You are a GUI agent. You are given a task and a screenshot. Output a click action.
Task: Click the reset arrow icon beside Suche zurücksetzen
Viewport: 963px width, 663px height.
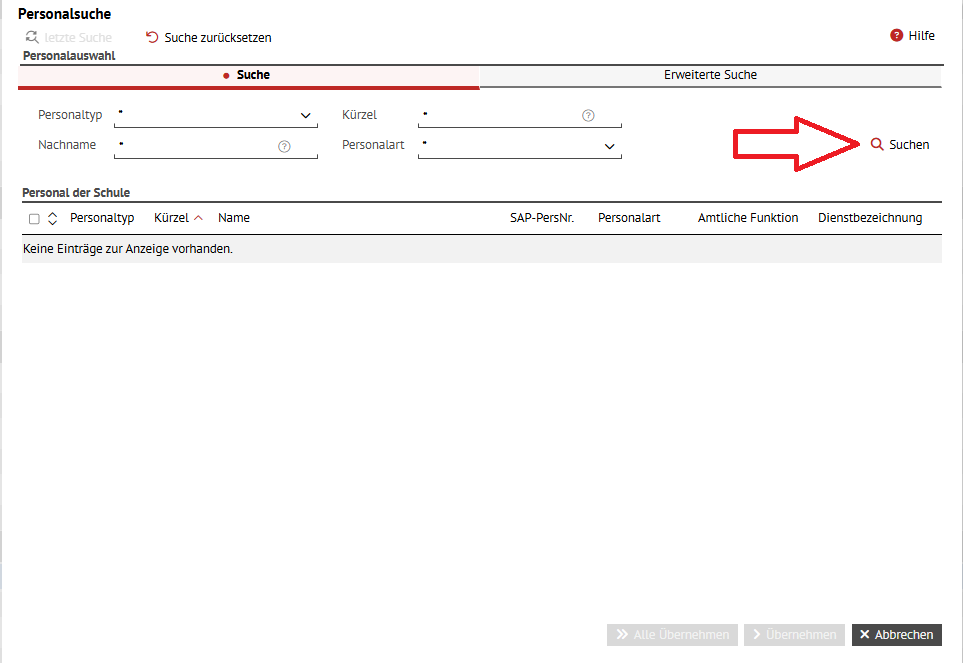point(152,37)
